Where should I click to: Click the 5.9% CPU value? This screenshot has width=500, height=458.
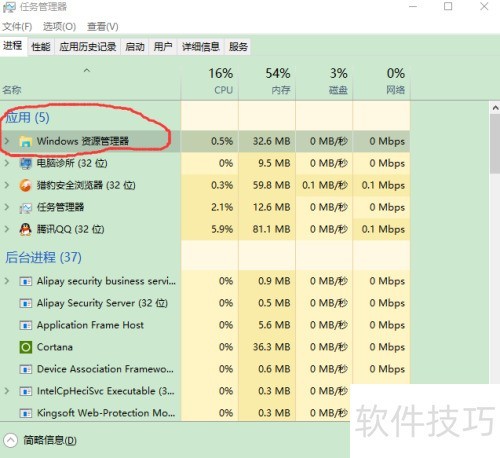222,229
